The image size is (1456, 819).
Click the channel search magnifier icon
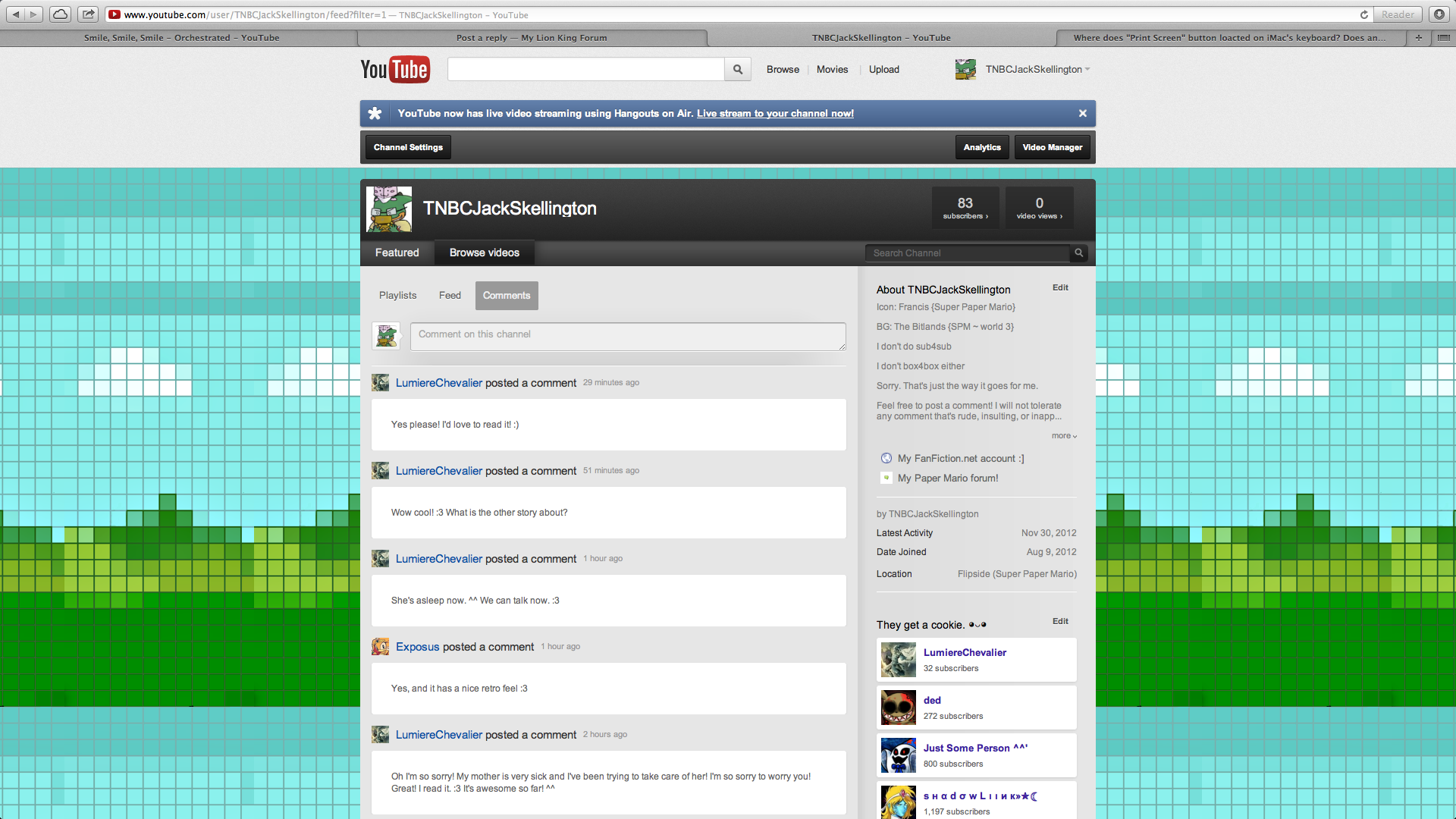(1078, 253)
